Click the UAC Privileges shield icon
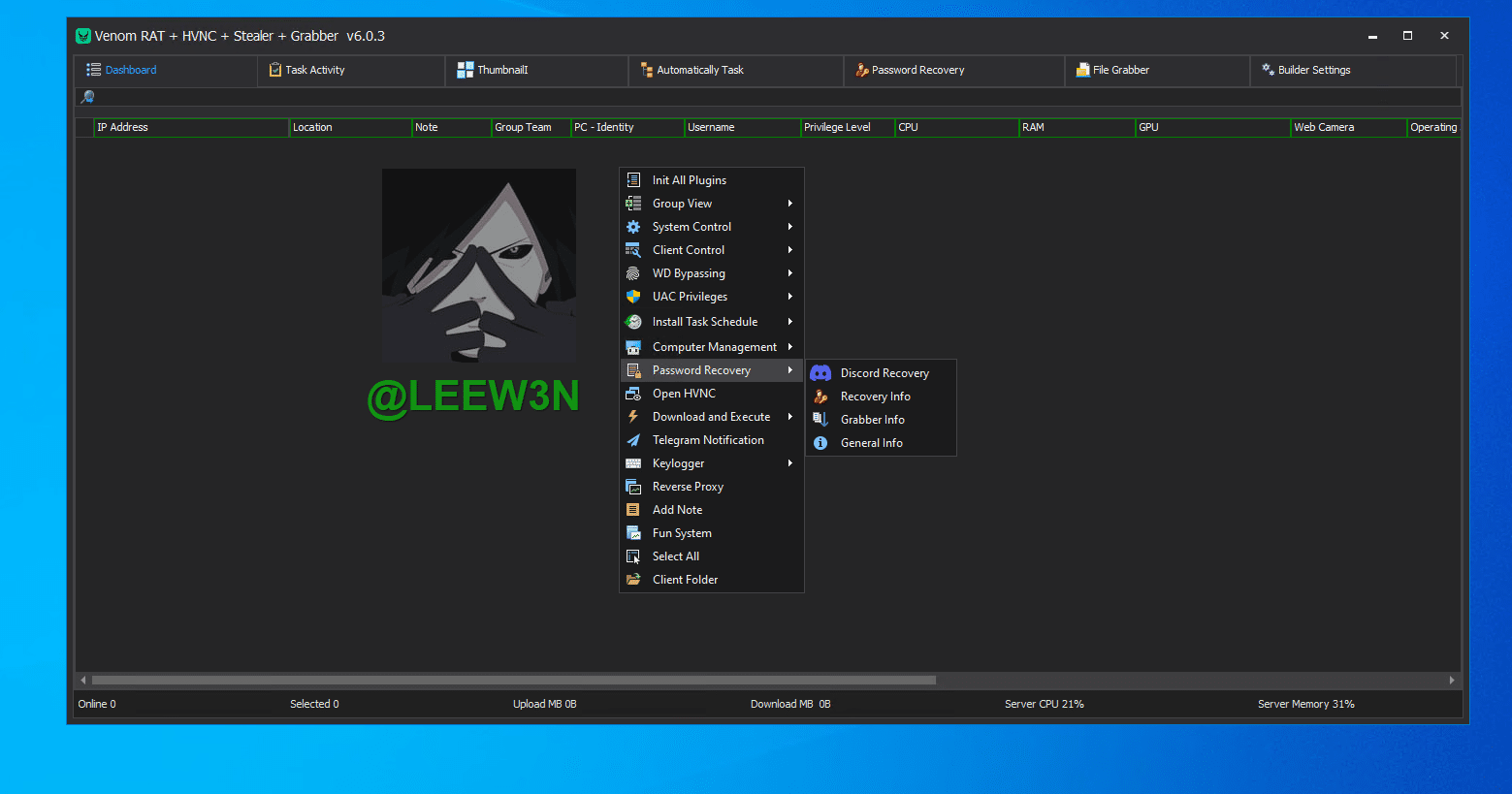 (633, 297)
